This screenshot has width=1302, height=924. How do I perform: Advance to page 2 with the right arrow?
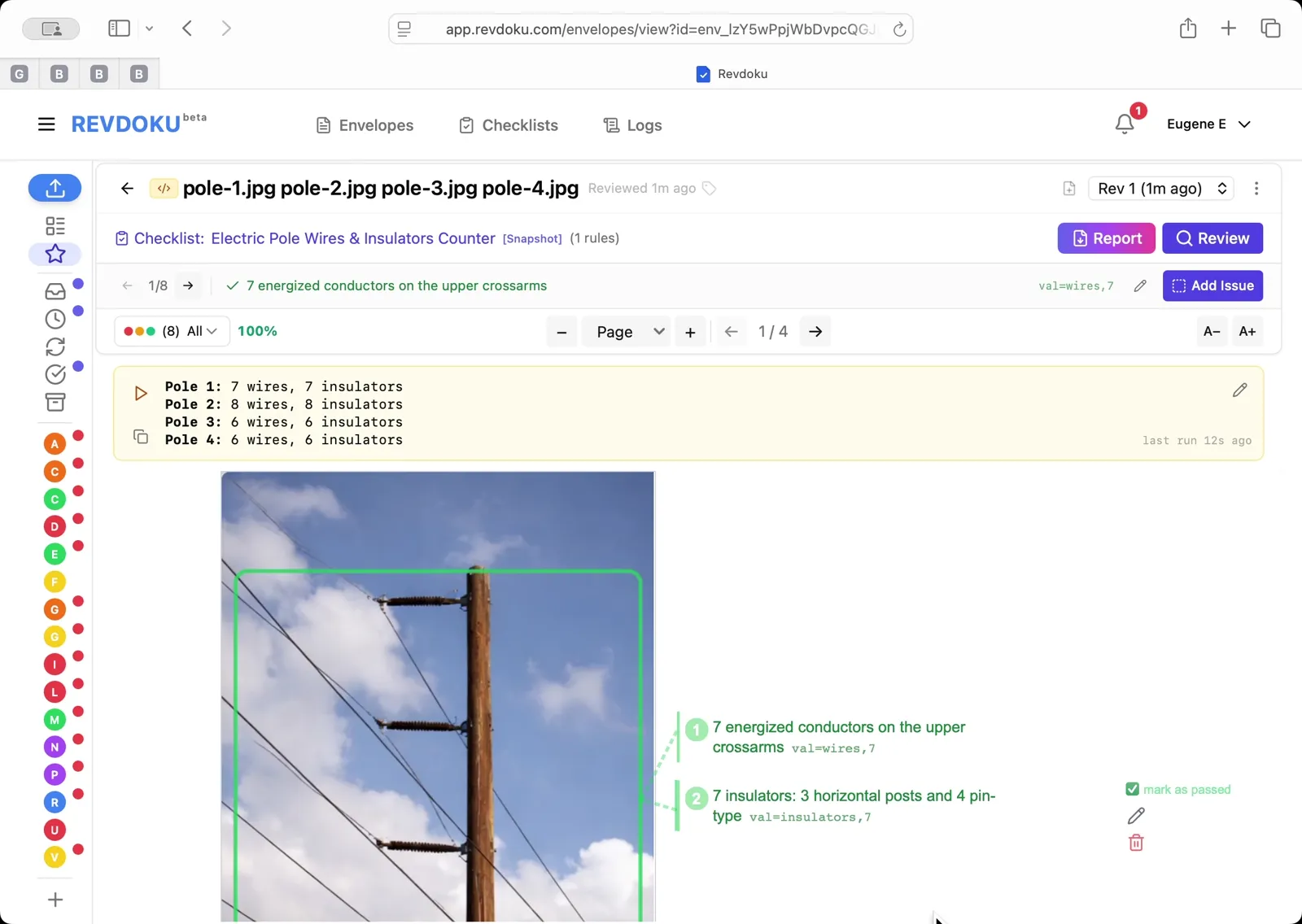[815, 331]
